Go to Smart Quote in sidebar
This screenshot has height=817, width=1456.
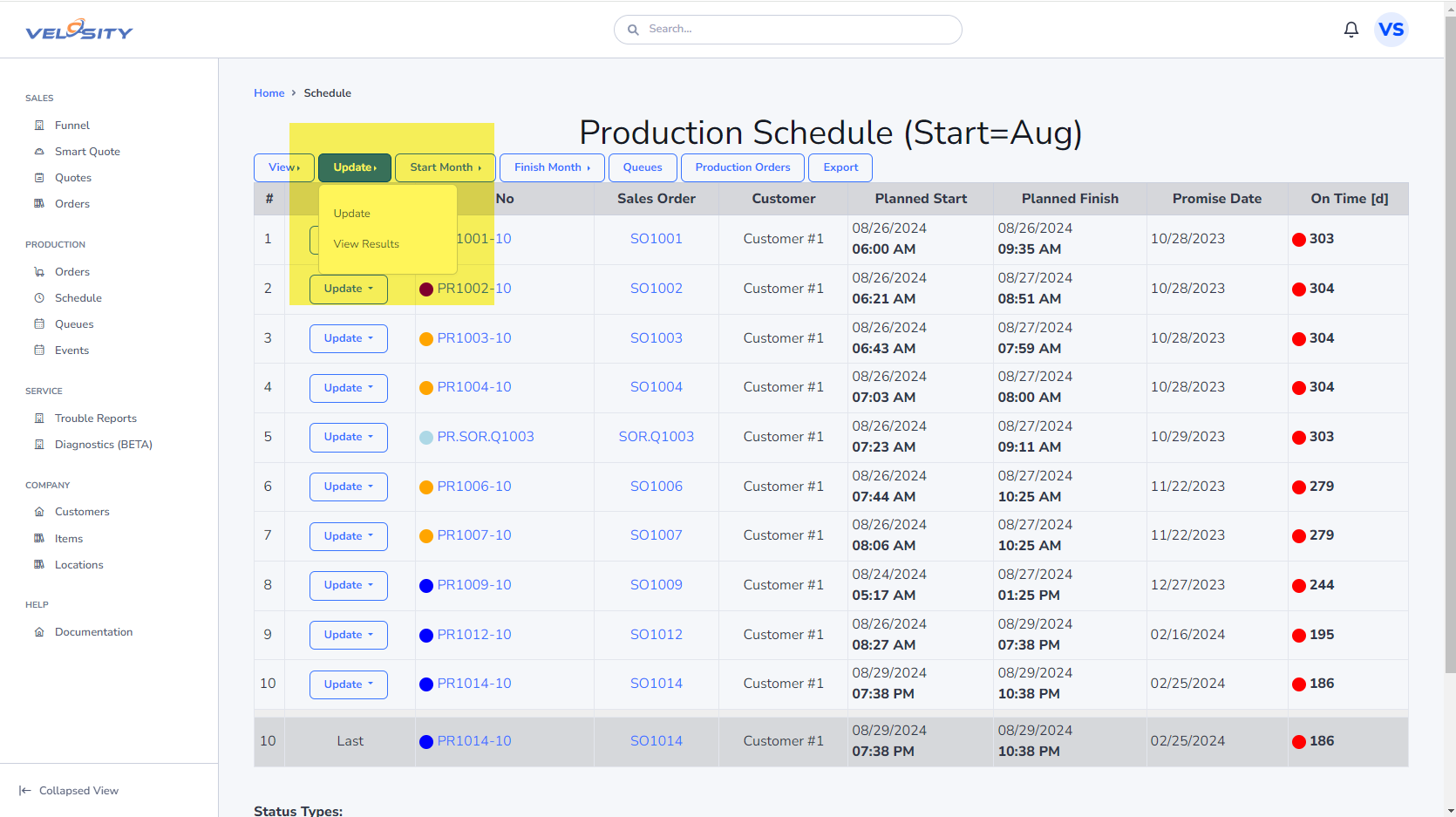(x=87, y=152)
